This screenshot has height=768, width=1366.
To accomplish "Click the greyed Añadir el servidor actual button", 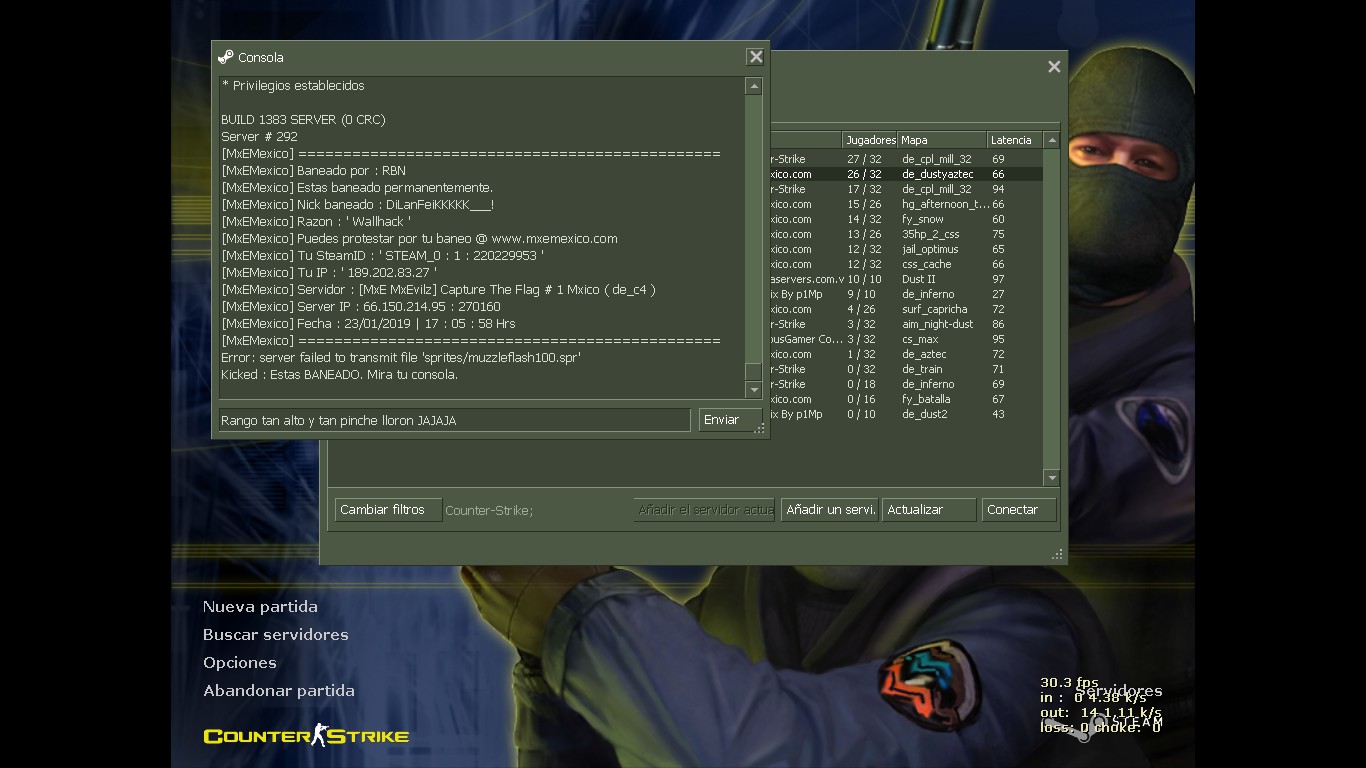I will point(704,510).
